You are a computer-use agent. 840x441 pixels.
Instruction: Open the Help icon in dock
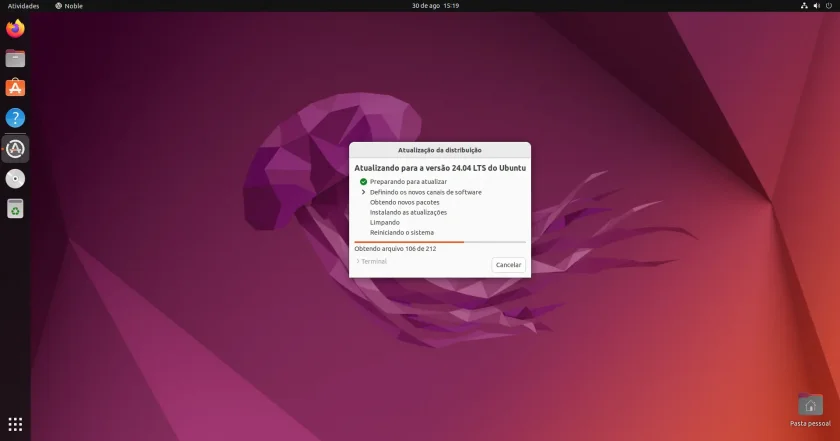pos(15,118)
